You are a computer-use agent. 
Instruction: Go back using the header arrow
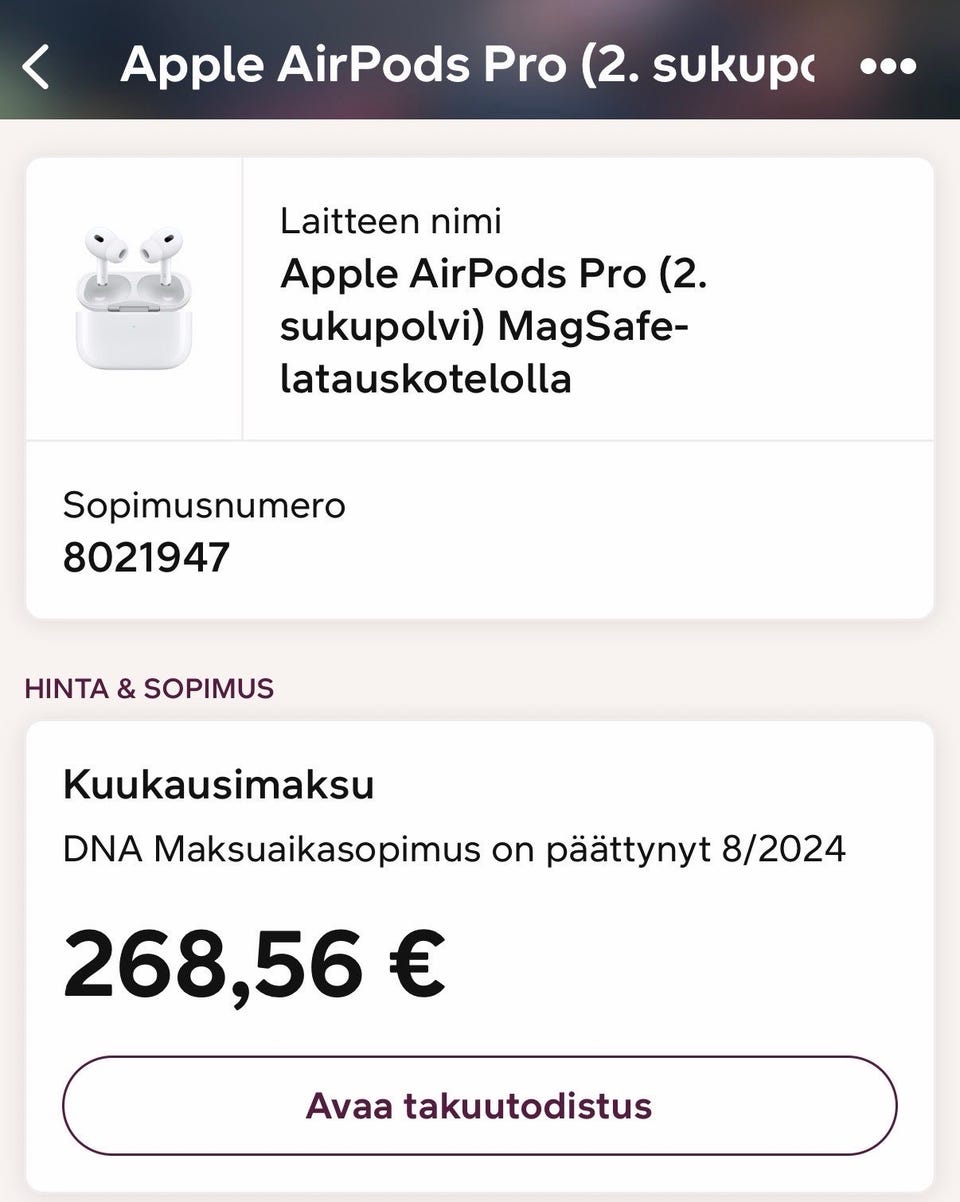click(x=36, y=67)
